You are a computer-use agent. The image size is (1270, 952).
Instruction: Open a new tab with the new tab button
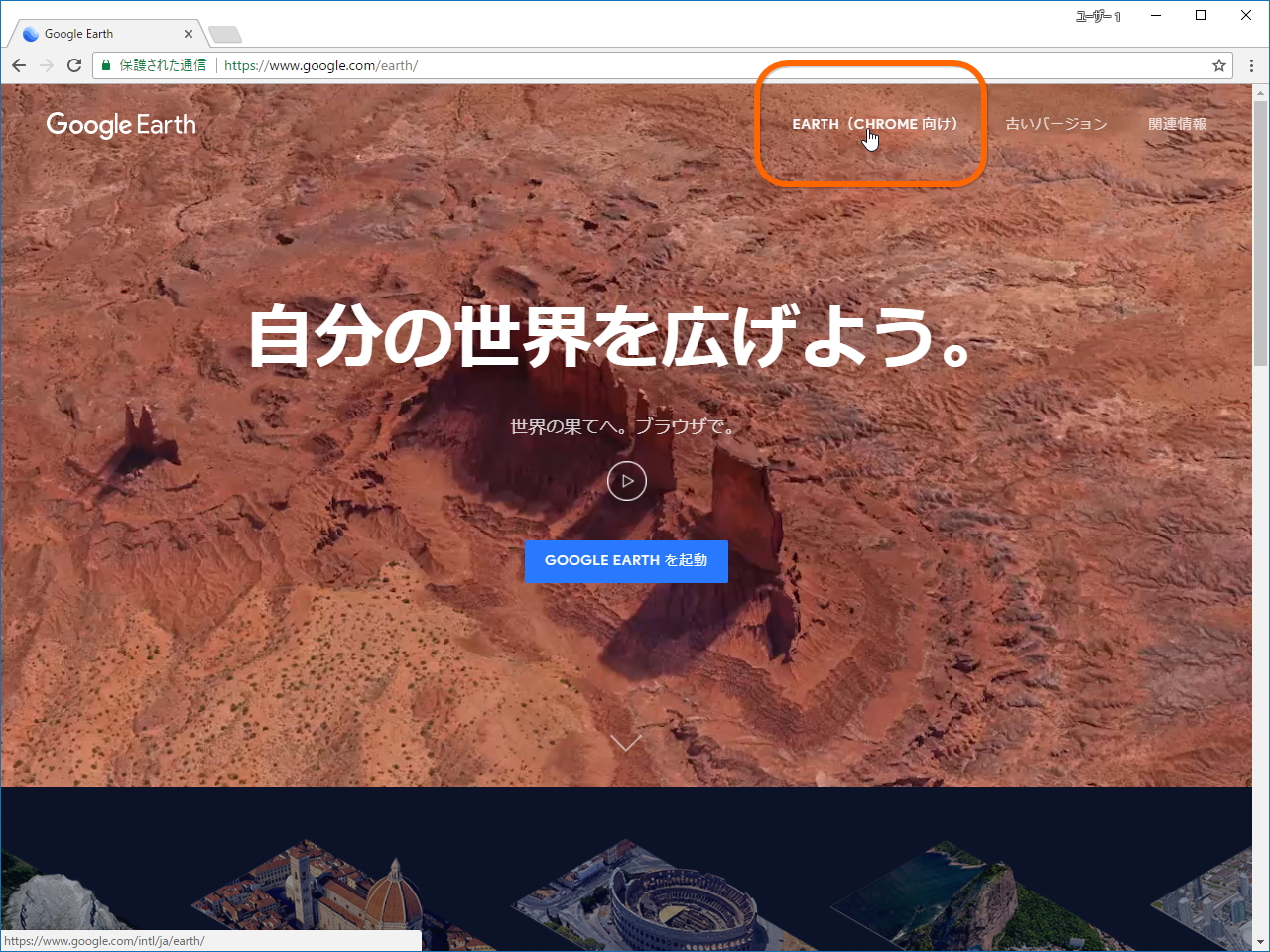point(224,33)
